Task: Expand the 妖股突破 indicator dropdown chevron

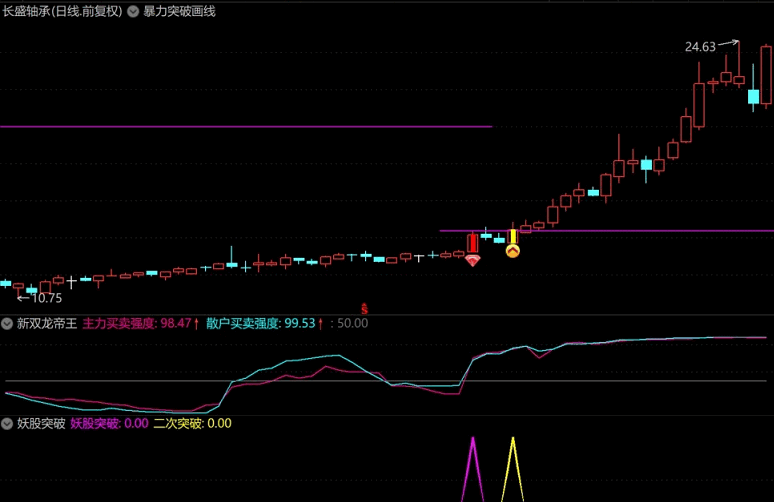Action: click(7, 424)
